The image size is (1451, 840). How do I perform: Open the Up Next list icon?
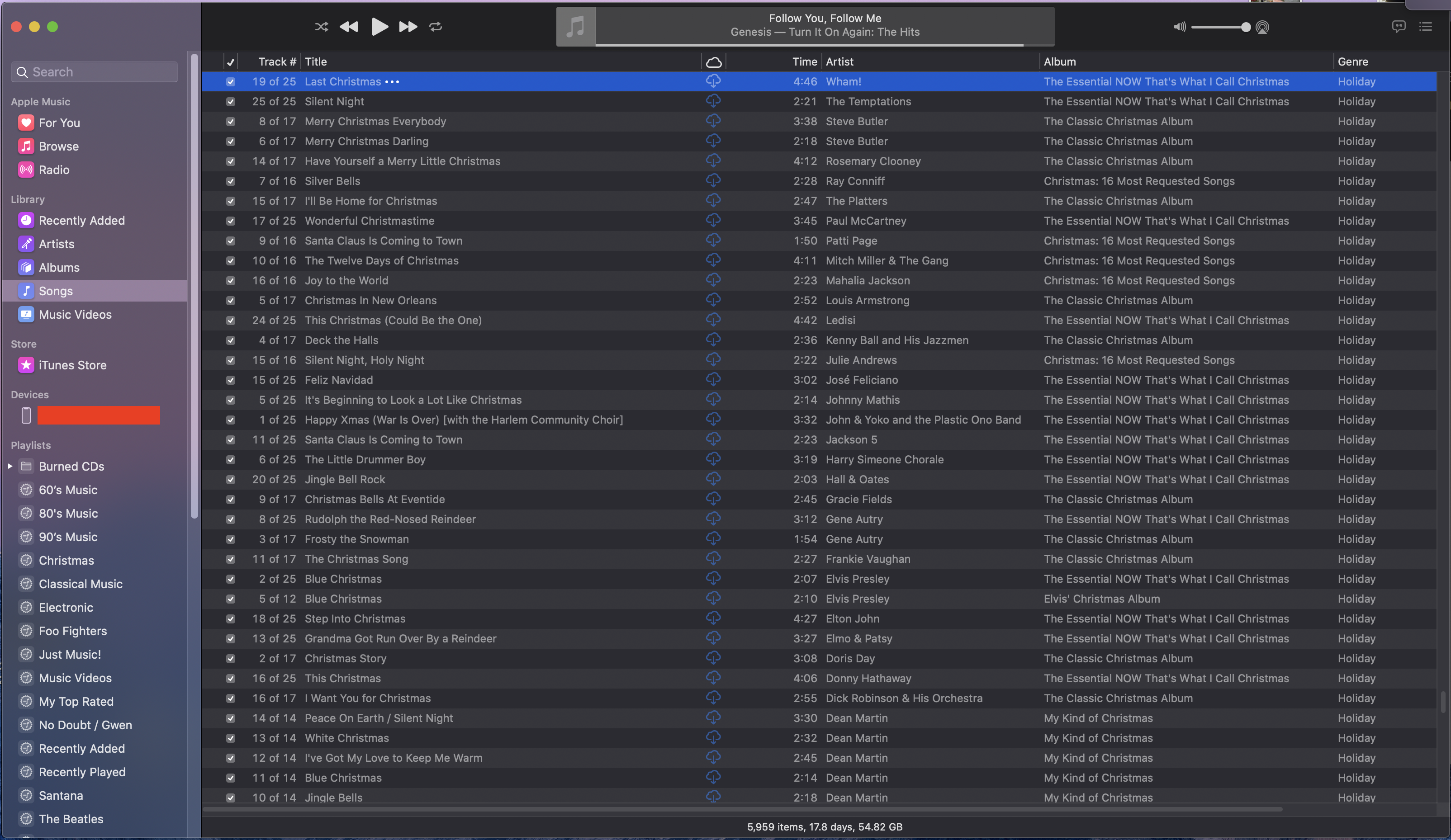tap(1425, 27)
